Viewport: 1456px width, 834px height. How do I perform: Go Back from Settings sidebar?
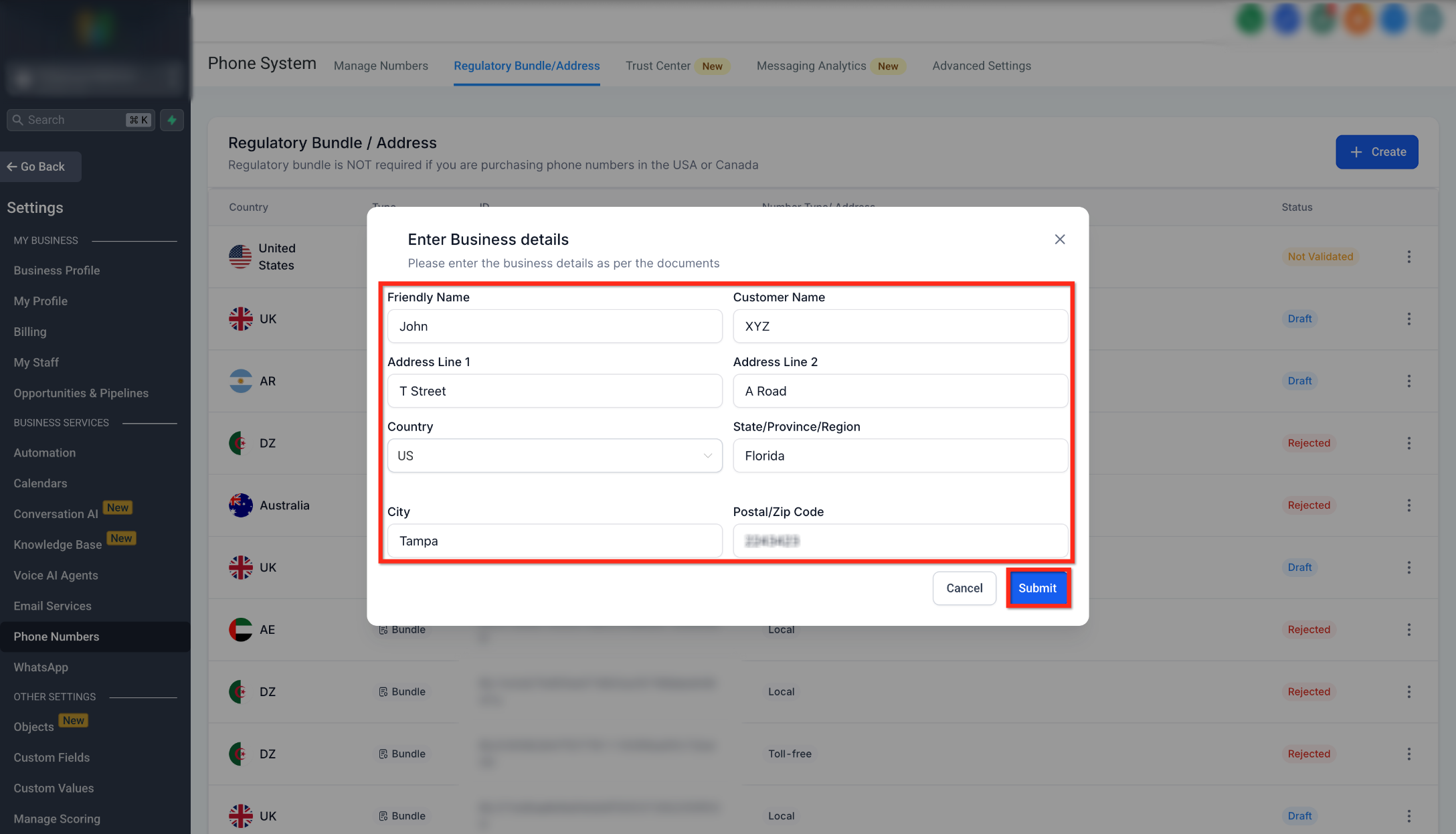point(40,167)
